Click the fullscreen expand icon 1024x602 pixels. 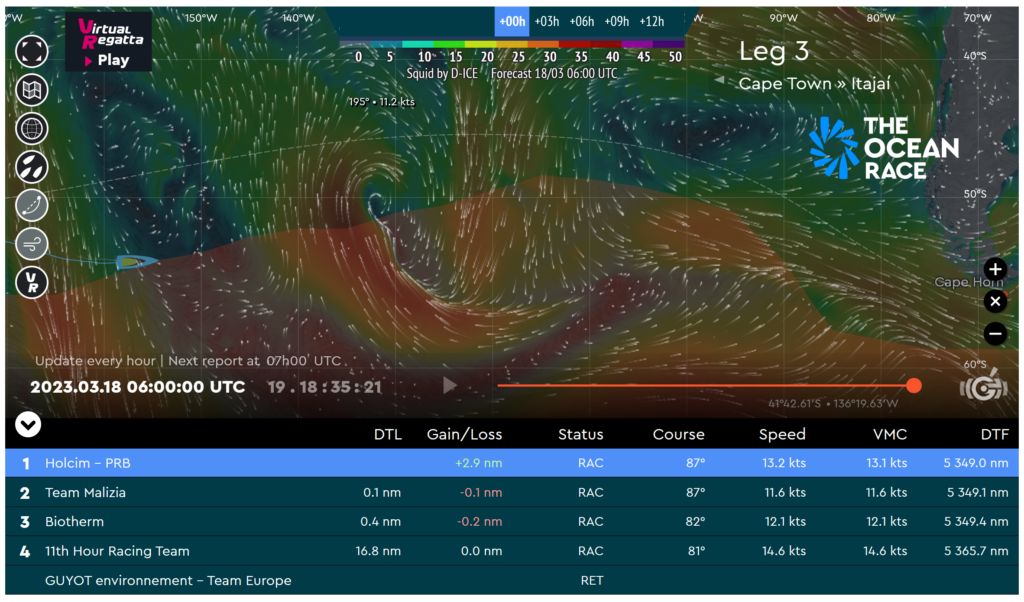[x=31, y=52]
